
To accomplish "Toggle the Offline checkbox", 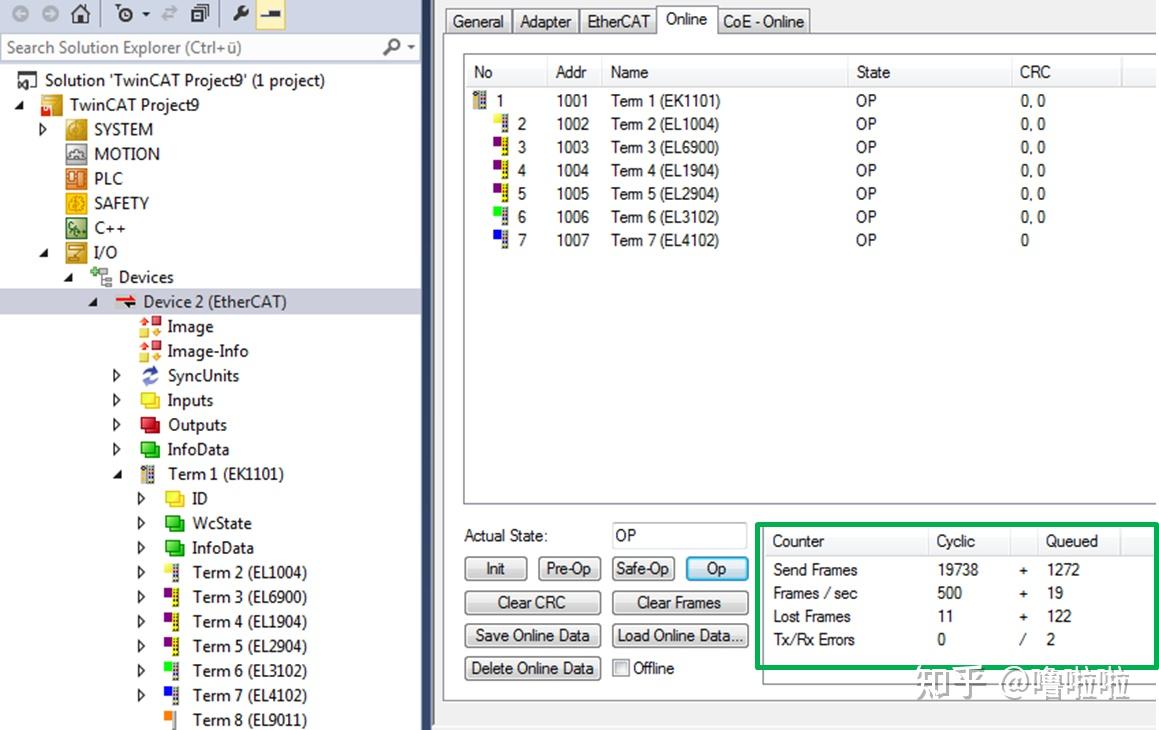I will [621, 668].
